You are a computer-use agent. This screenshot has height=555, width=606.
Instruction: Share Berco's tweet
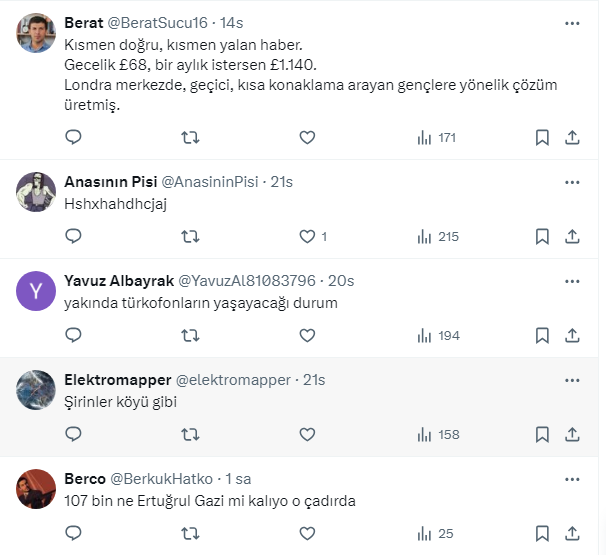572,533
